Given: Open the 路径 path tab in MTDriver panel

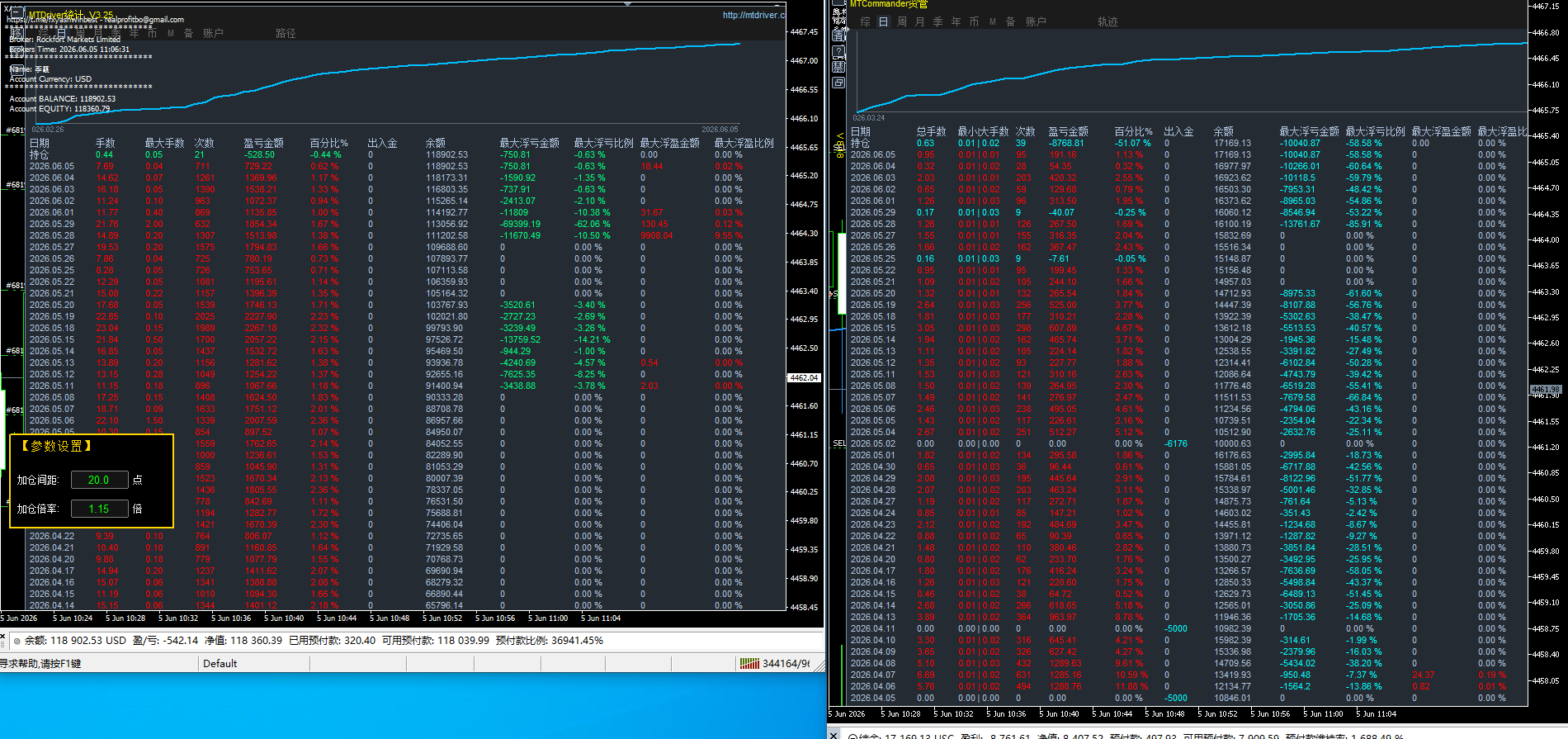Looking at the screenshot, I should [x=286, y=33].
